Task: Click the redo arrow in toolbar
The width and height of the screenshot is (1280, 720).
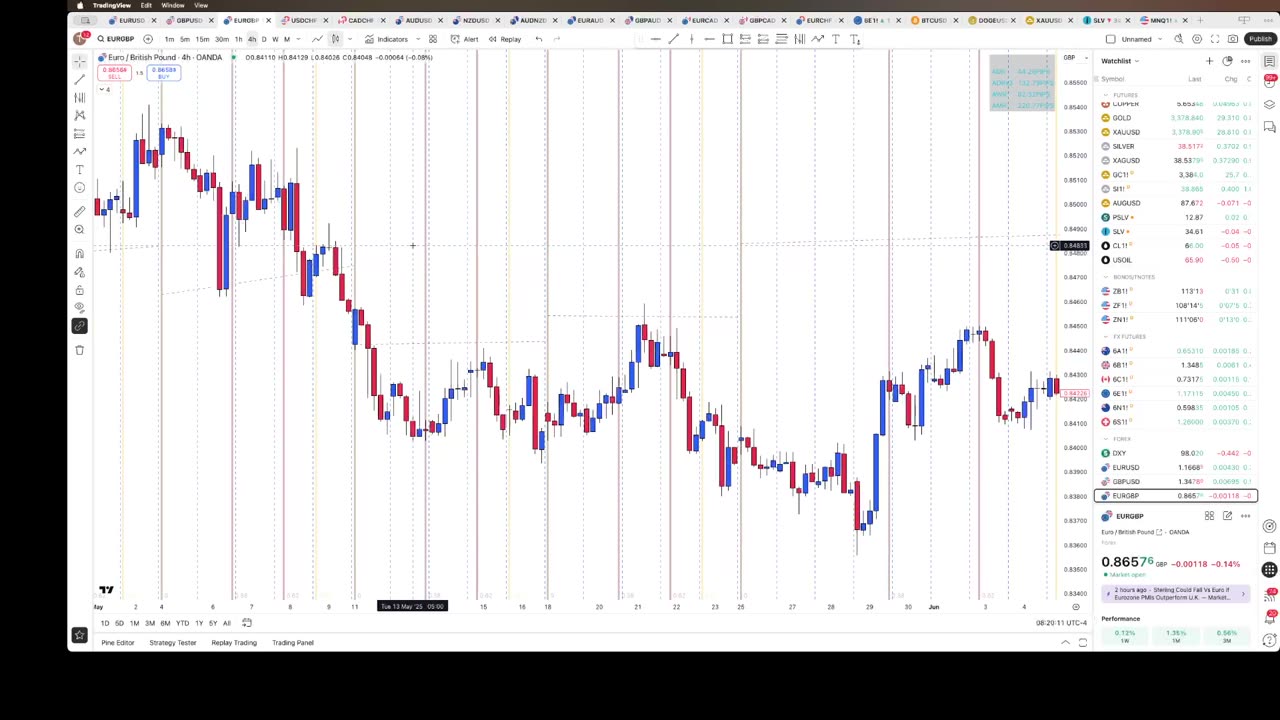Action: [x=557, y=39]
